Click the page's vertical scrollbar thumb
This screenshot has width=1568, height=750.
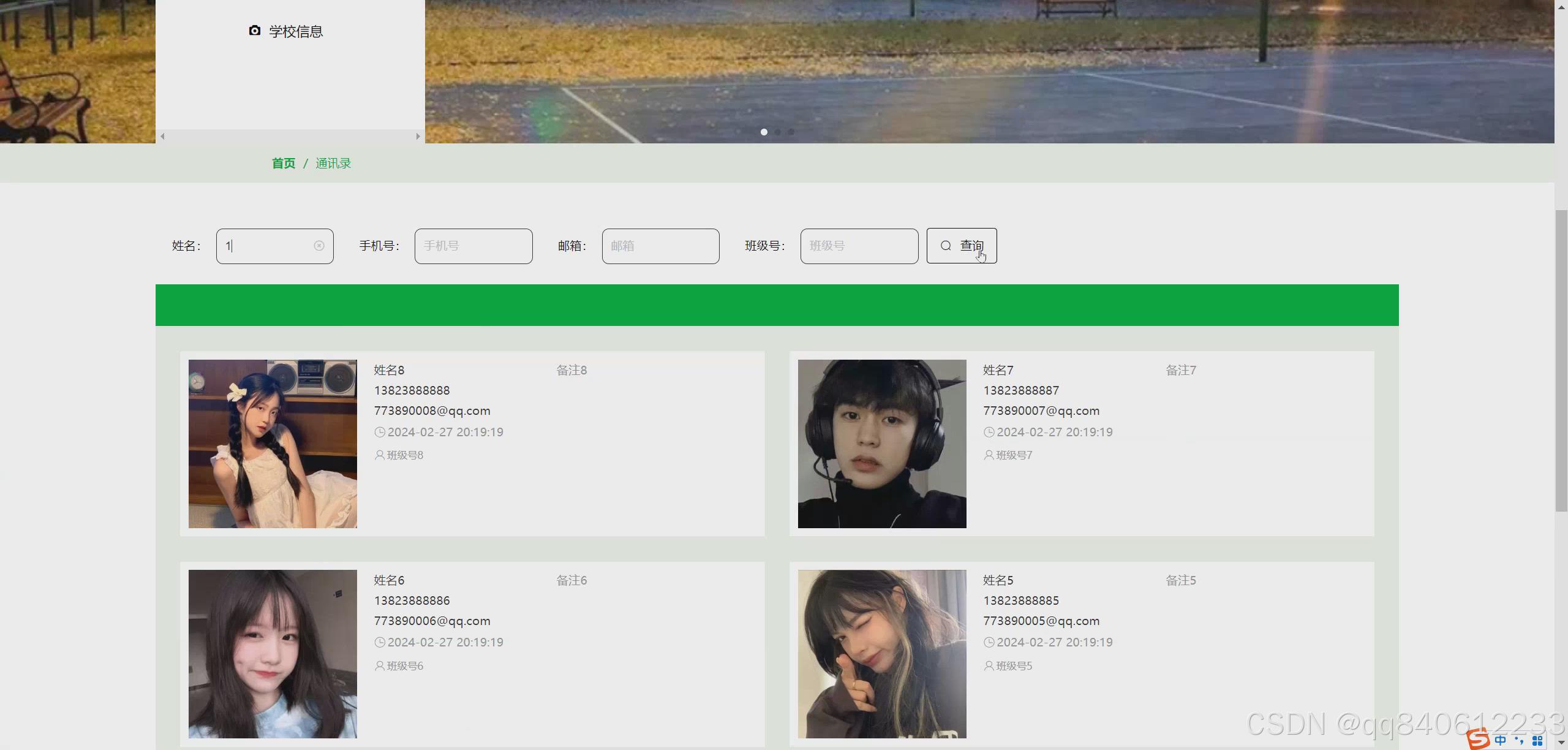1561,360
